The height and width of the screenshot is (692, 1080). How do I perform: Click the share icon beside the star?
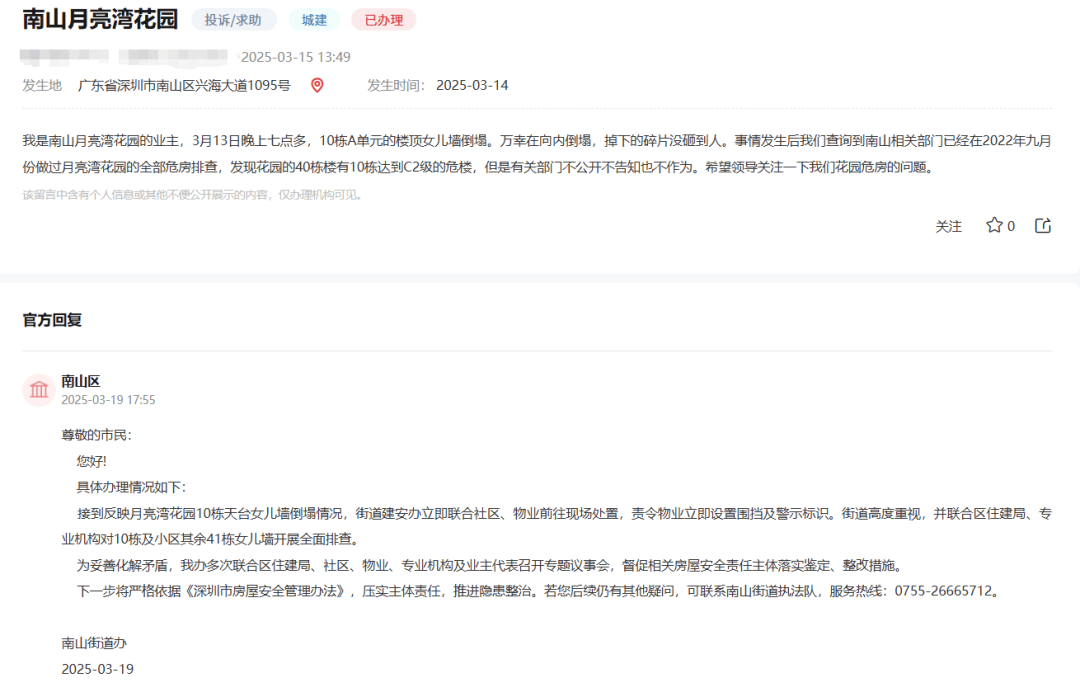[x=1043, y=226]
